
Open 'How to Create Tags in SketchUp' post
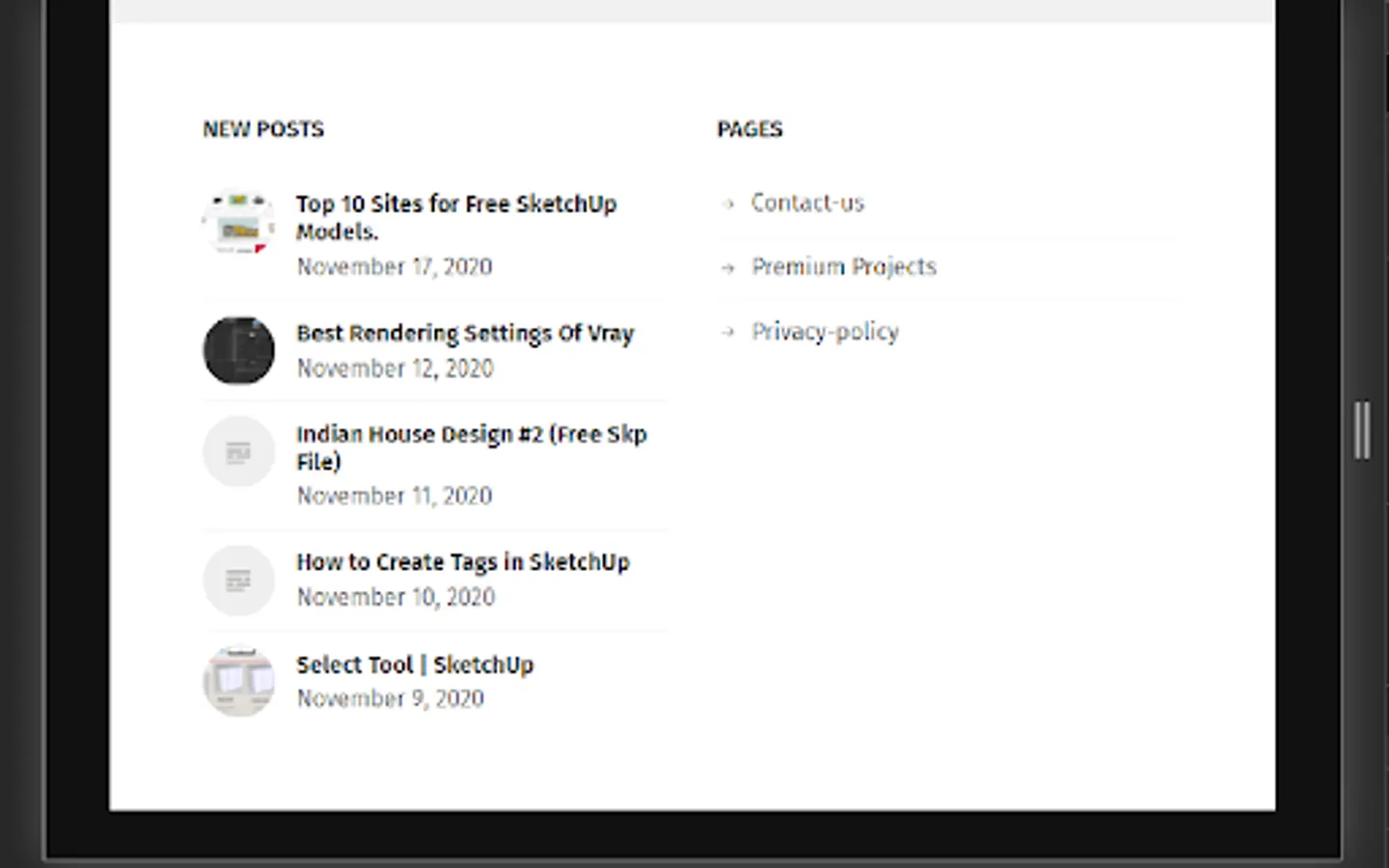point(462,562)
